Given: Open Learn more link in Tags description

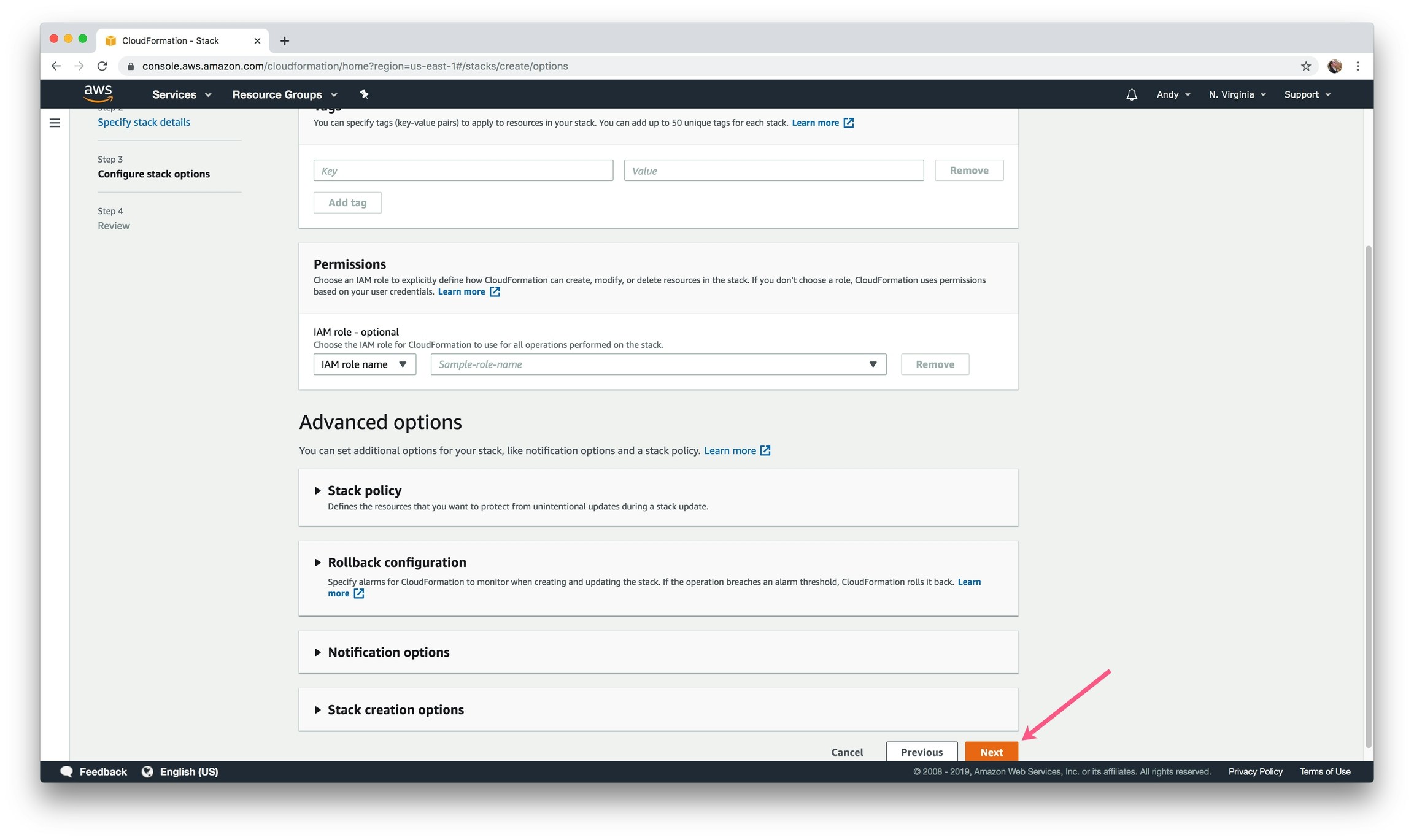Looking at the screenshot, I should (815, 123).
